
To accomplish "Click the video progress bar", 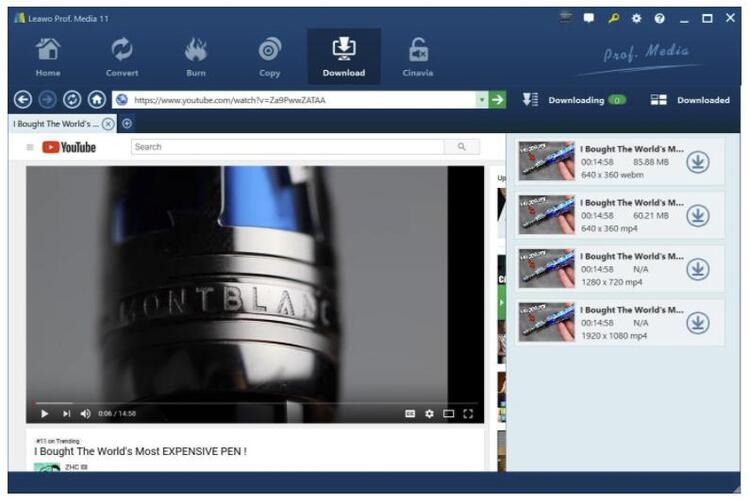I will pos(256,403).
